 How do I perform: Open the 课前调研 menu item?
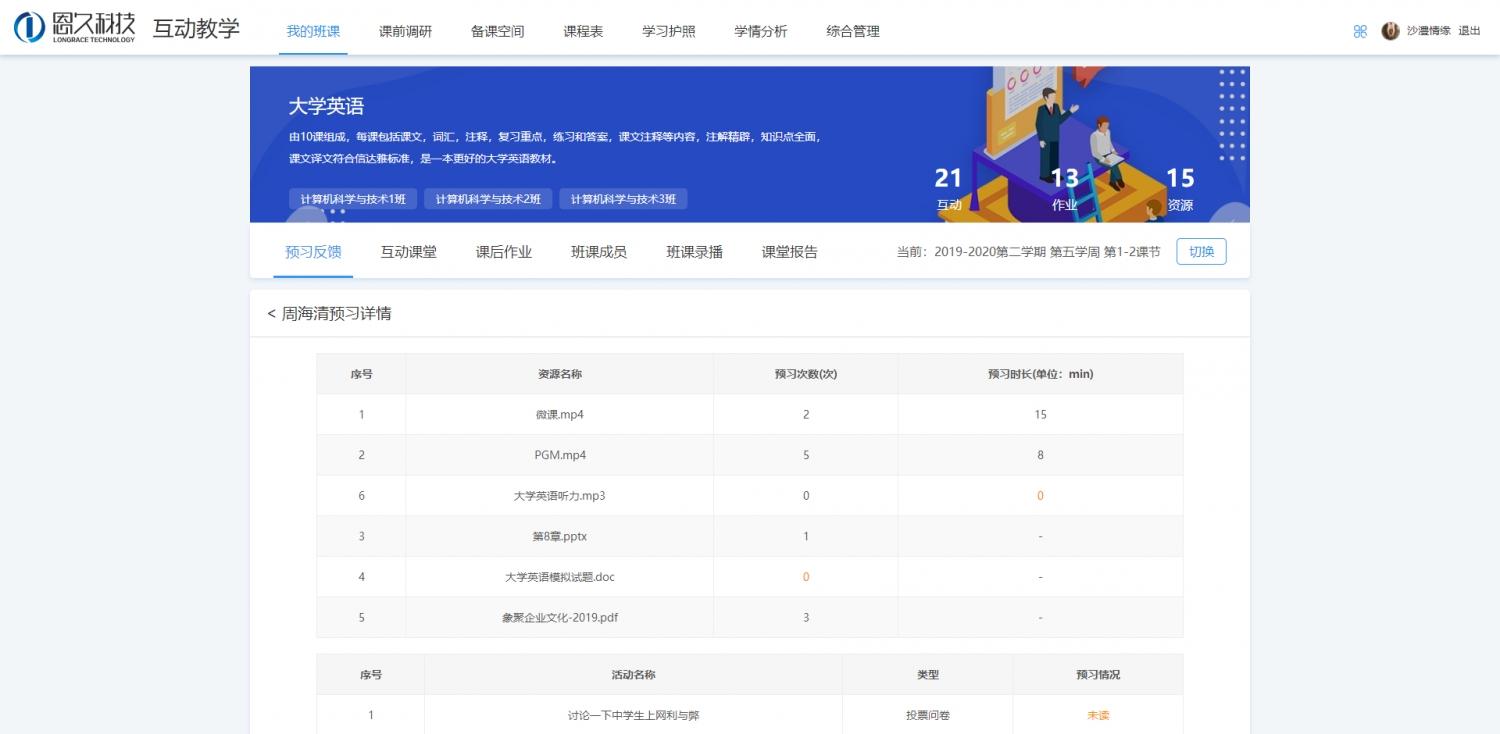tap(405, 31)
